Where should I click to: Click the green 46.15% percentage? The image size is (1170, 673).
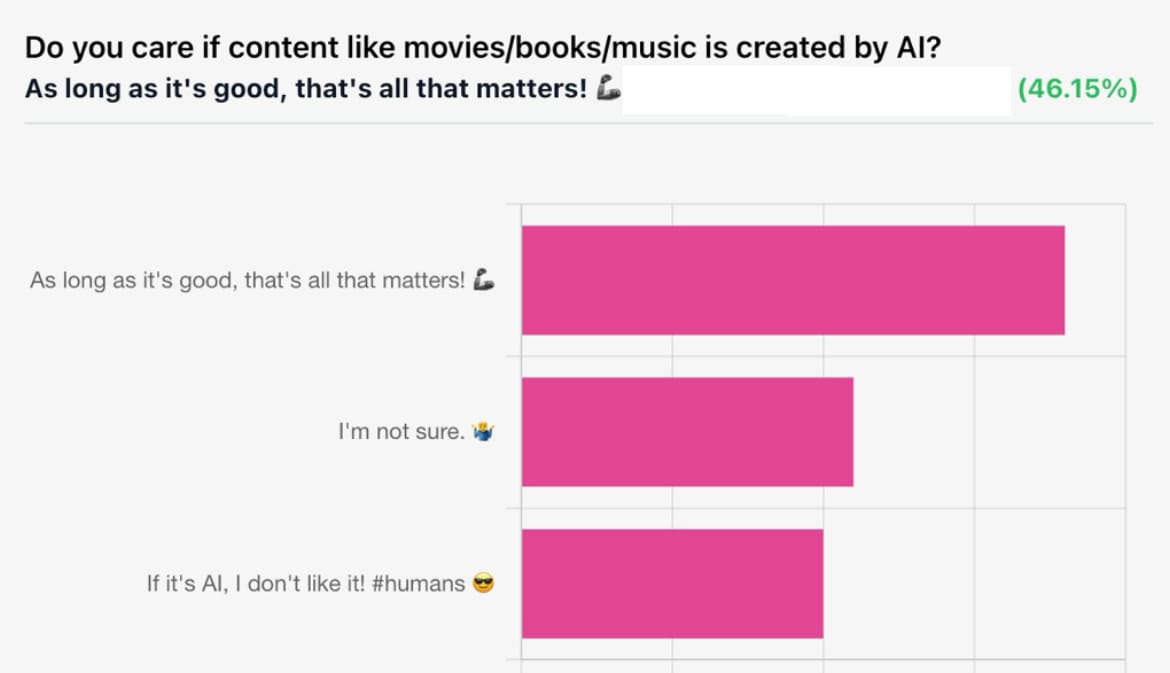pyautogui.click(x=1077, y=88)
